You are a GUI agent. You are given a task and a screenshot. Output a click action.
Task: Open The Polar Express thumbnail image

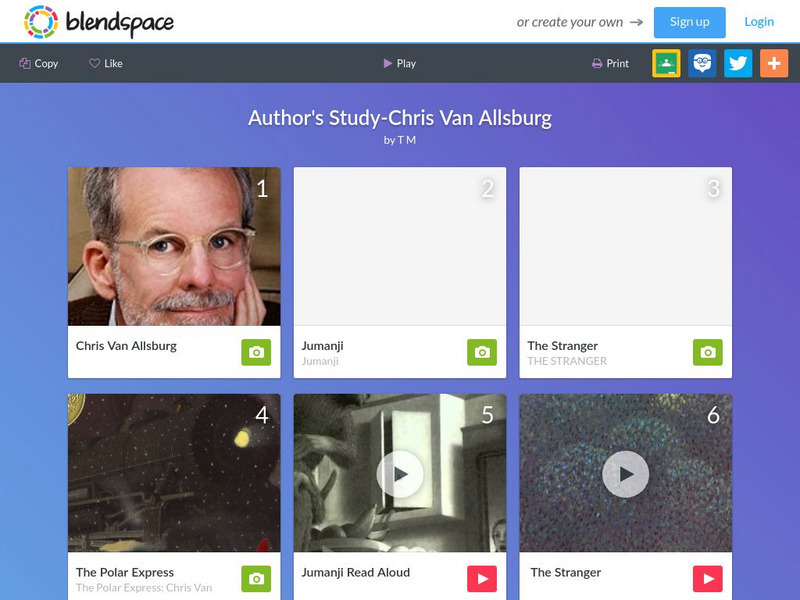pyautogui.click(x=174, y=473)
